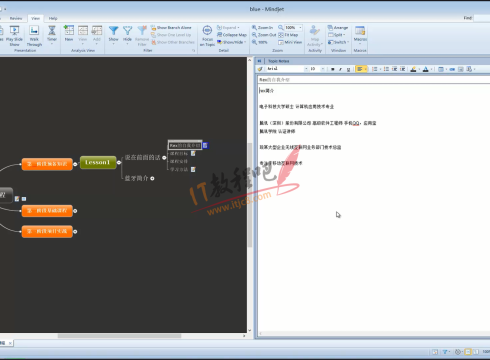This screenshot has width=490, height=360.
Task: Toggle italic in Topic Notes
Action: pos(340,69)
